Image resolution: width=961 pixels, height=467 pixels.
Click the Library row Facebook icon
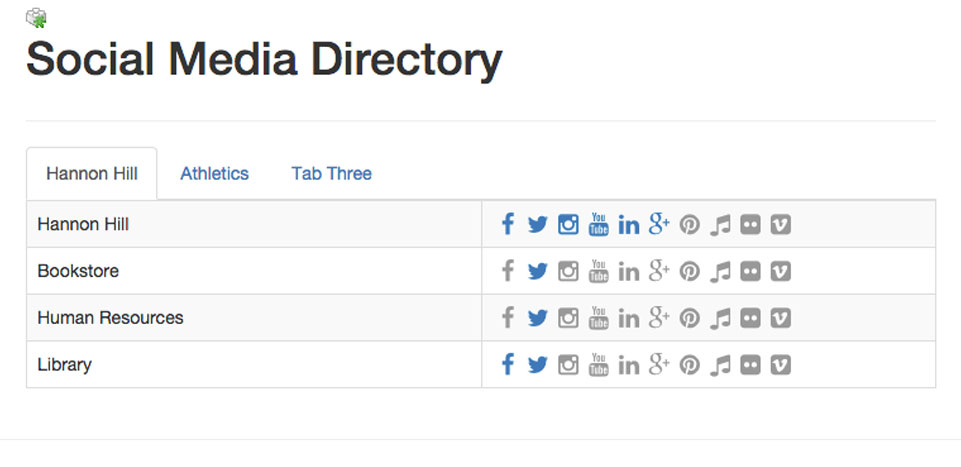(x=507, y=364)
